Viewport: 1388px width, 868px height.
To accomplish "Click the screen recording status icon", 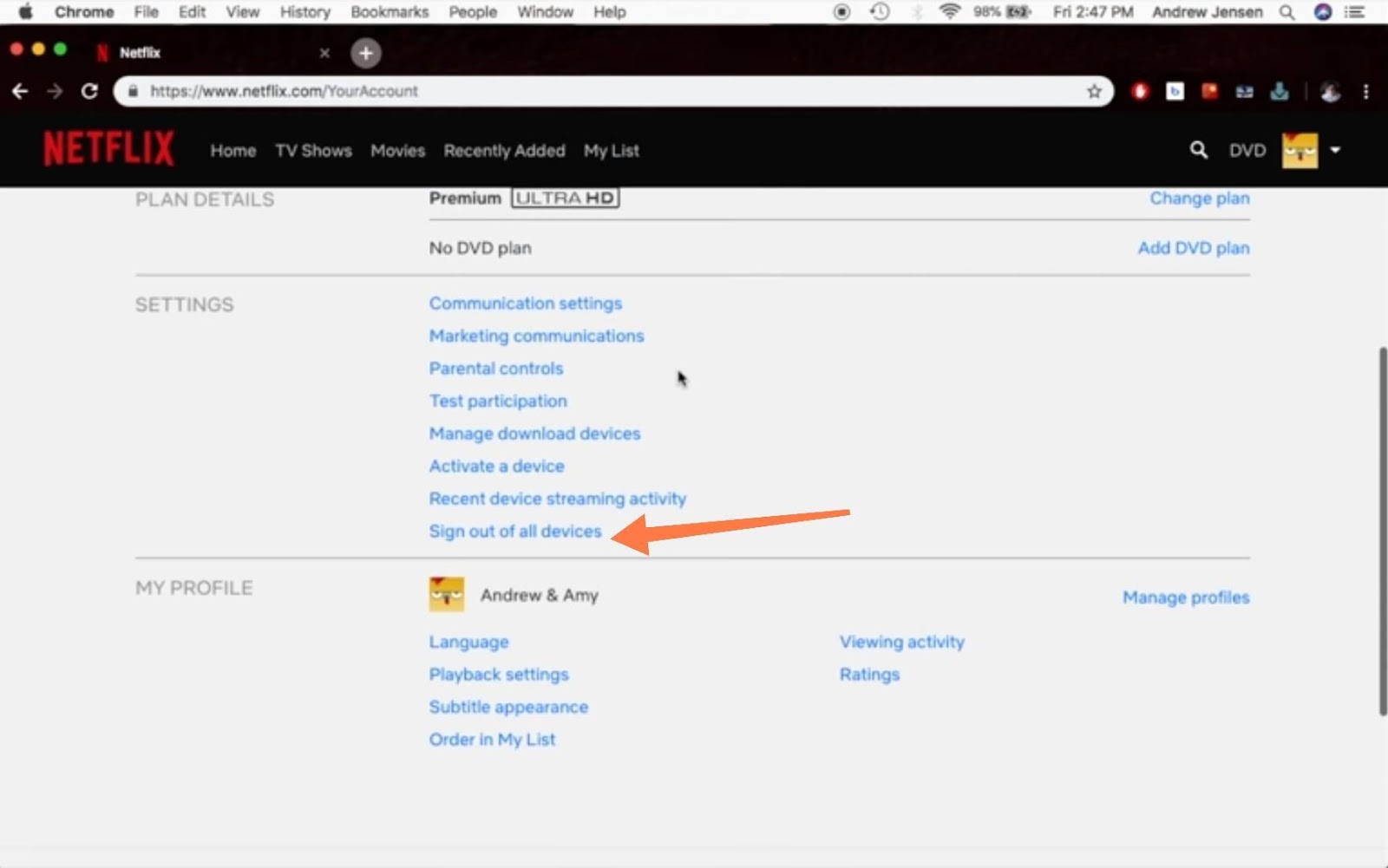I will tap(841, 12).
